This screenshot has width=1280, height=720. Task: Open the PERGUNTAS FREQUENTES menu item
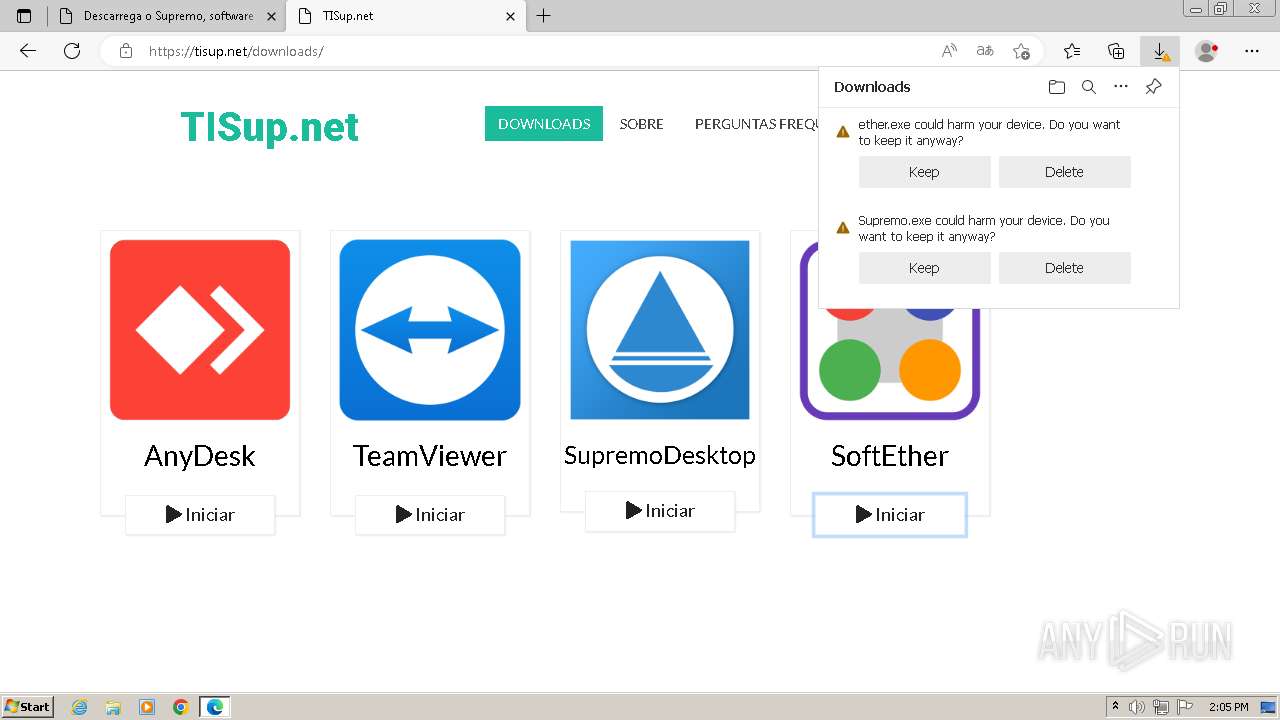coord(756,124)
